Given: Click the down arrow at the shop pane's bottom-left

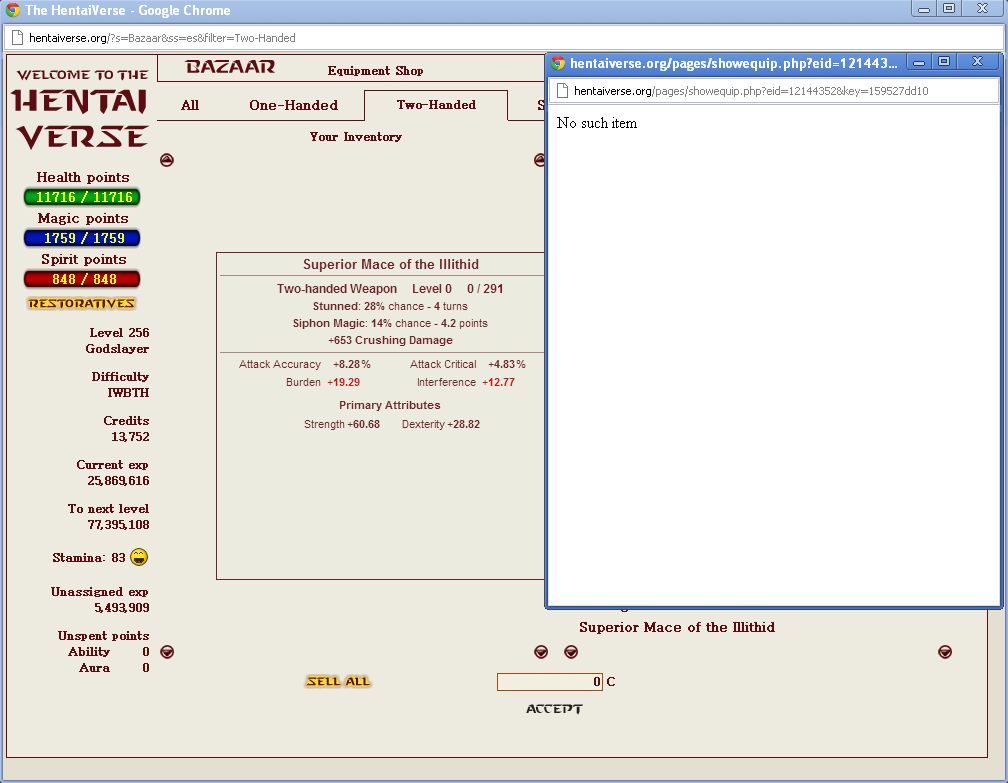Looking at the screenshot, I should coord(571,652).
